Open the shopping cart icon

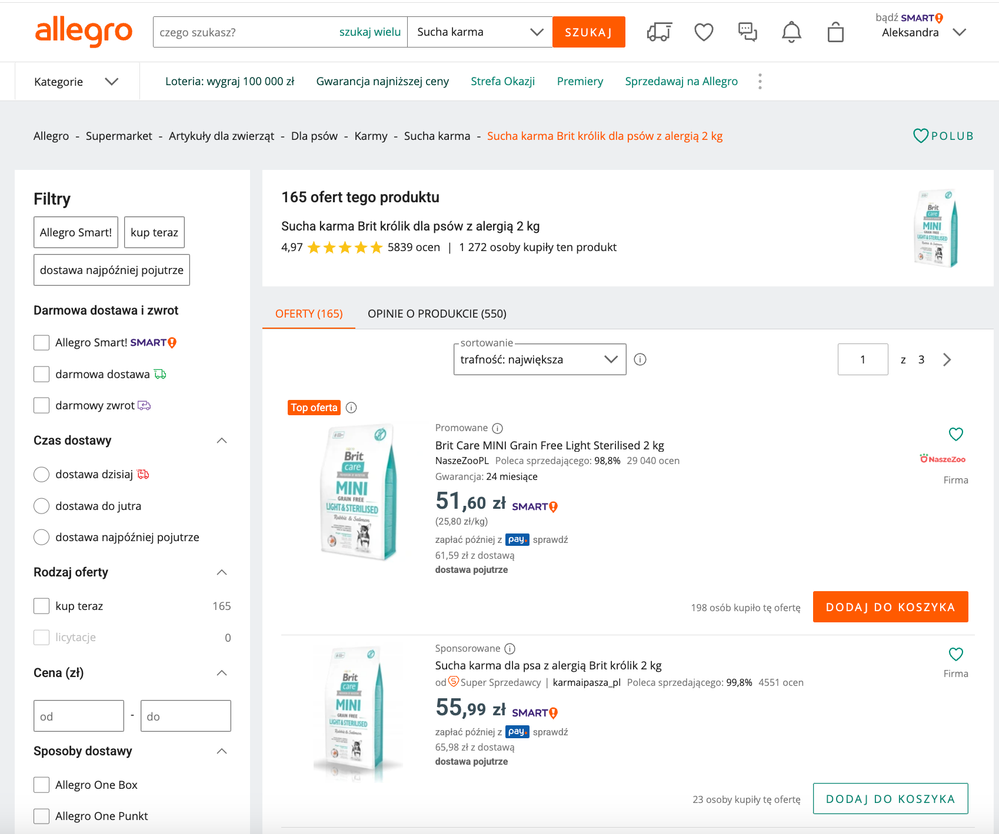point(836,32)
